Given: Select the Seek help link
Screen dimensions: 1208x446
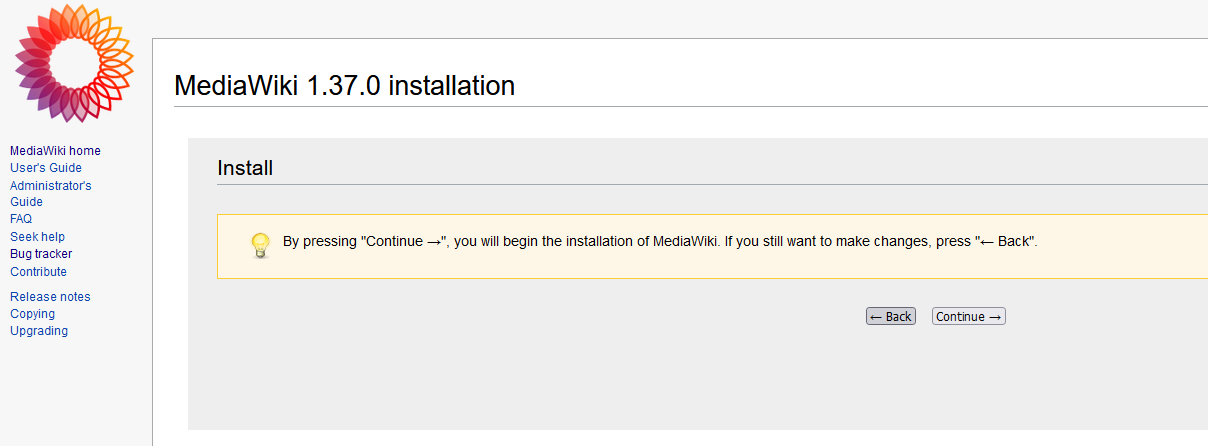Looking at the screenshot, I should pos(37,237).
